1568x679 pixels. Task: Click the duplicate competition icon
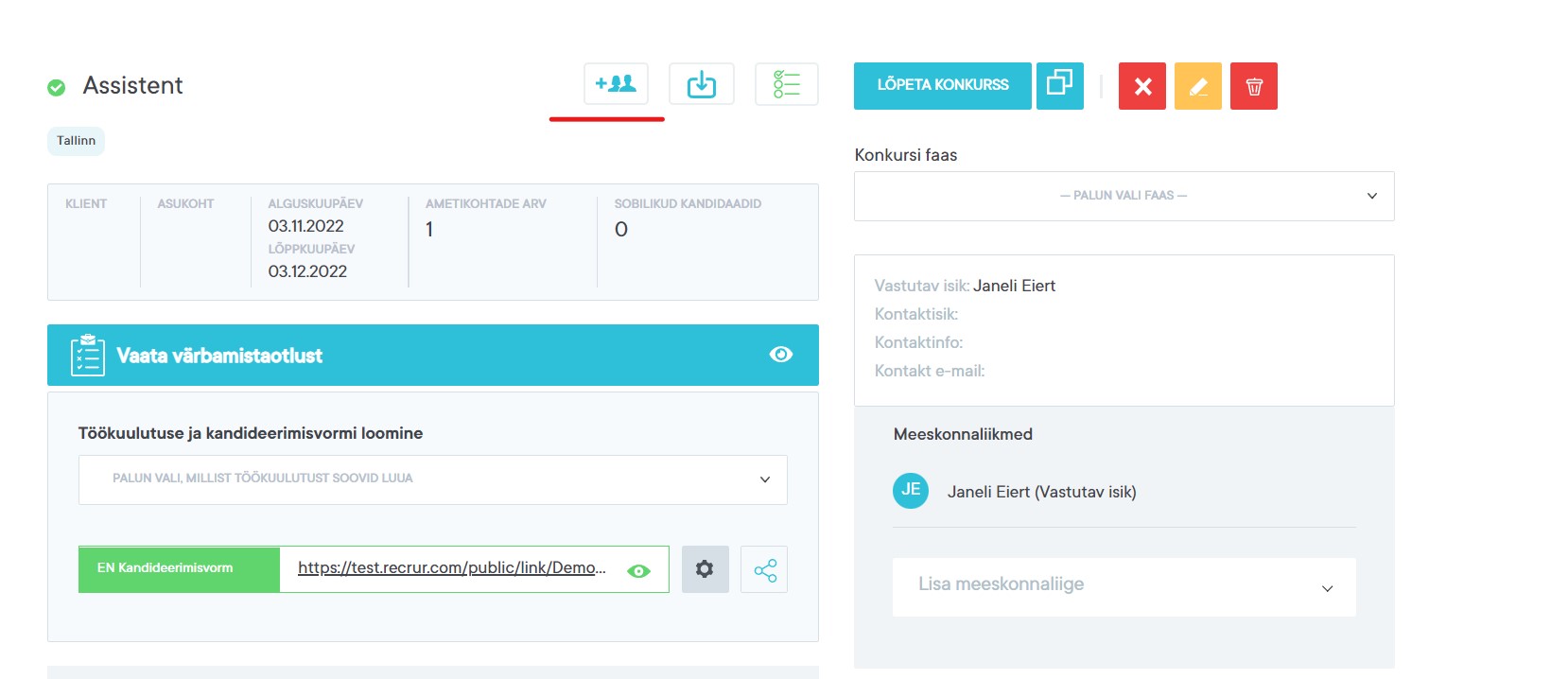coord(1059,85)
